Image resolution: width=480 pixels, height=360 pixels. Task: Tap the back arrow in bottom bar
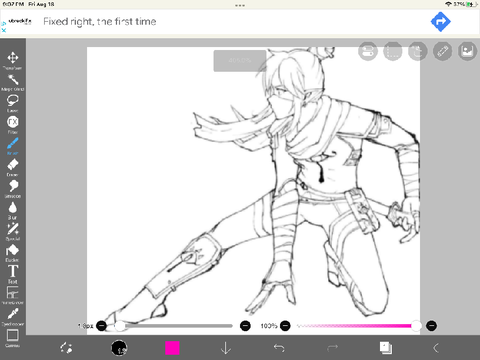click(436, 348)
